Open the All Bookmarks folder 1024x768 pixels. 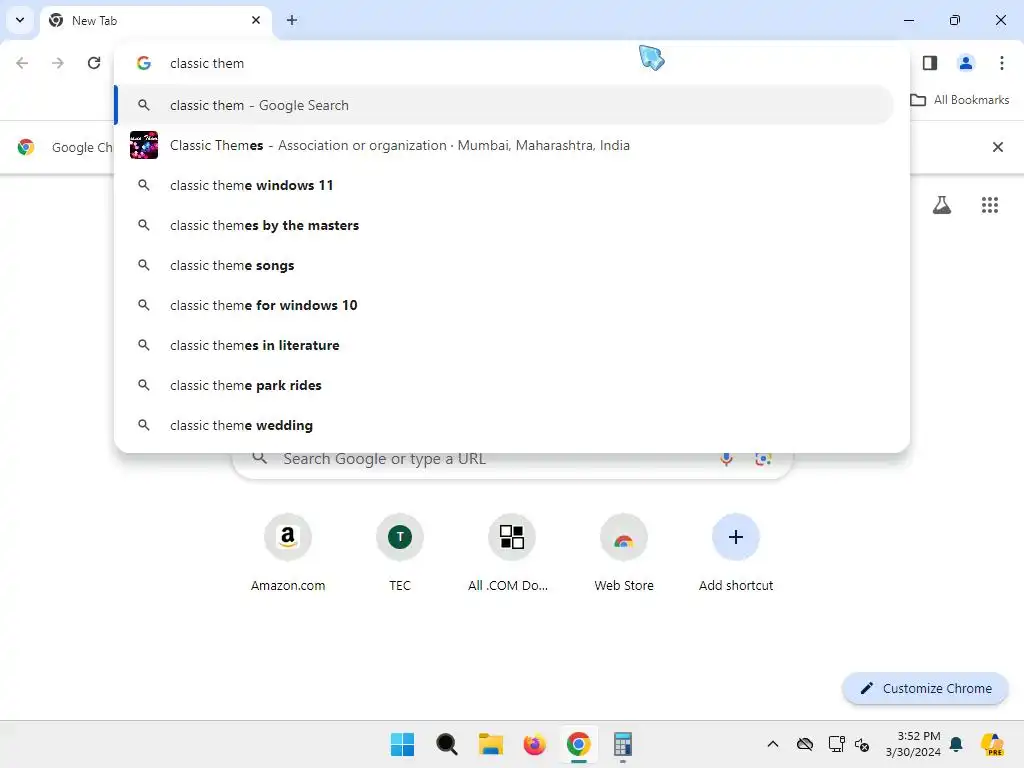pyautogui.click(x=959, y=100)
